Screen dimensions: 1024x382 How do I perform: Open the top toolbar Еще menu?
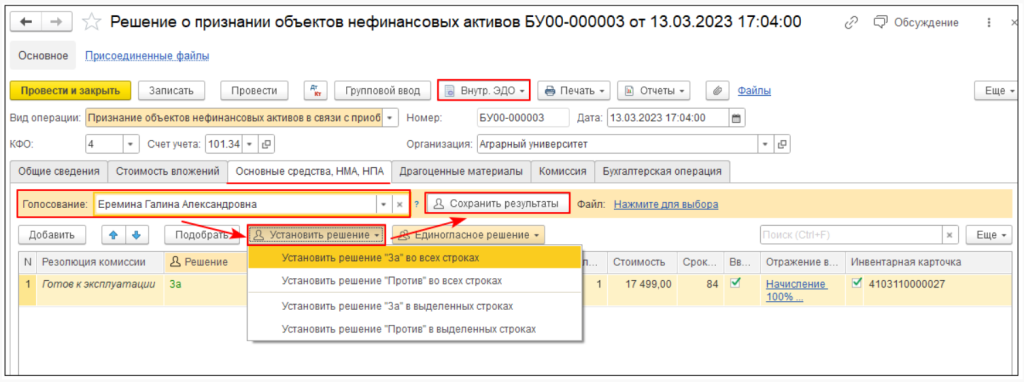[997, 91]
